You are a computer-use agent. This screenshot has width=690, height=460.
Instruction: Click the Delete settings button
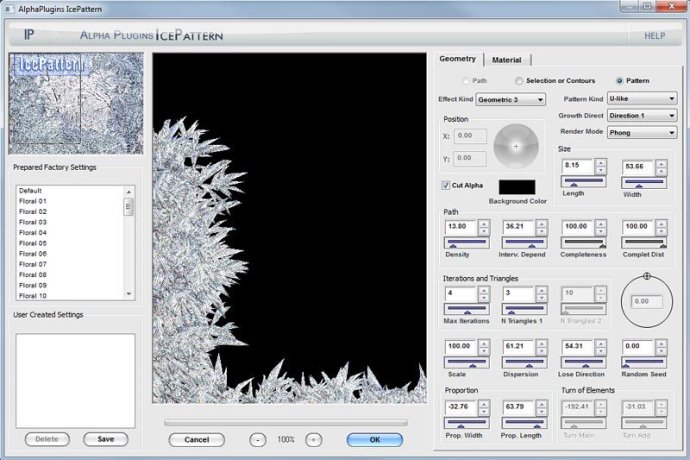47,439
